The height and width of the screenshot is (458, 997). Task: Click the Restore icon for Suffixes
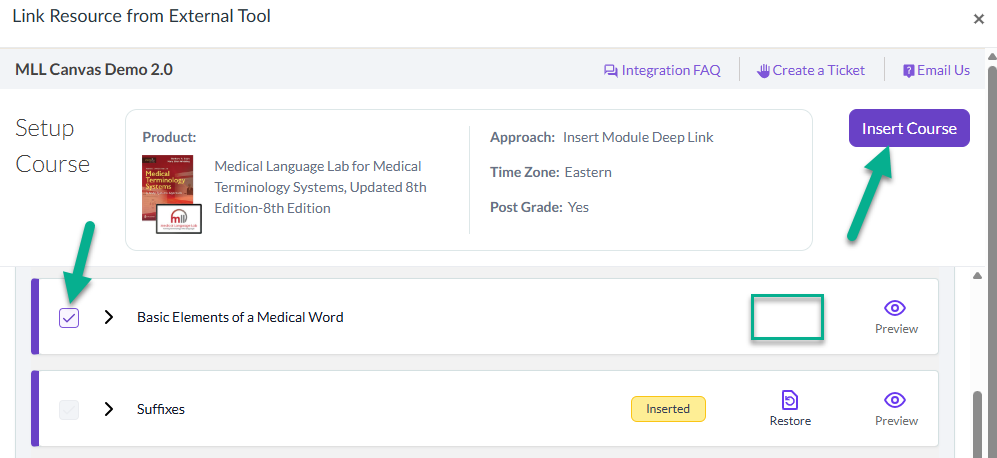(x=790, y=401)
